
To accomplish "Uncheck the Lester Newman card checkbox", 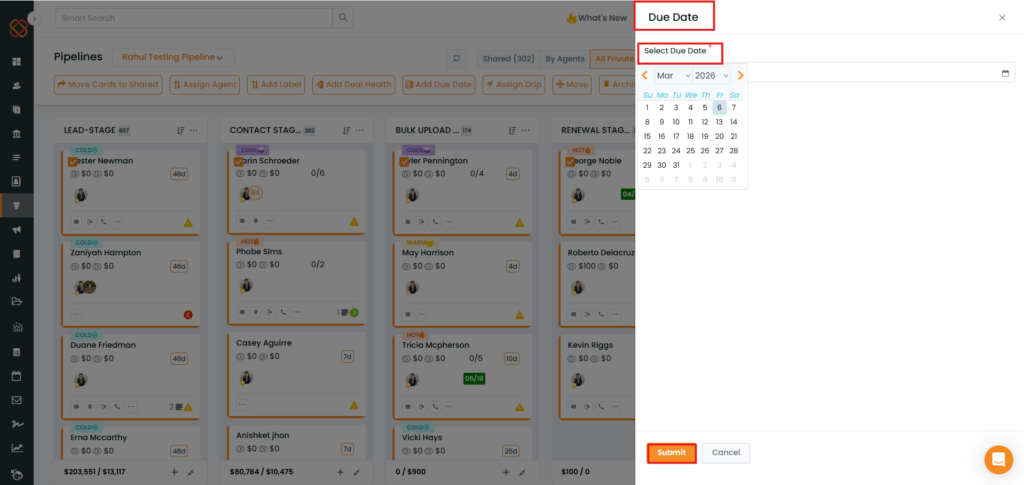I will 72,161.
